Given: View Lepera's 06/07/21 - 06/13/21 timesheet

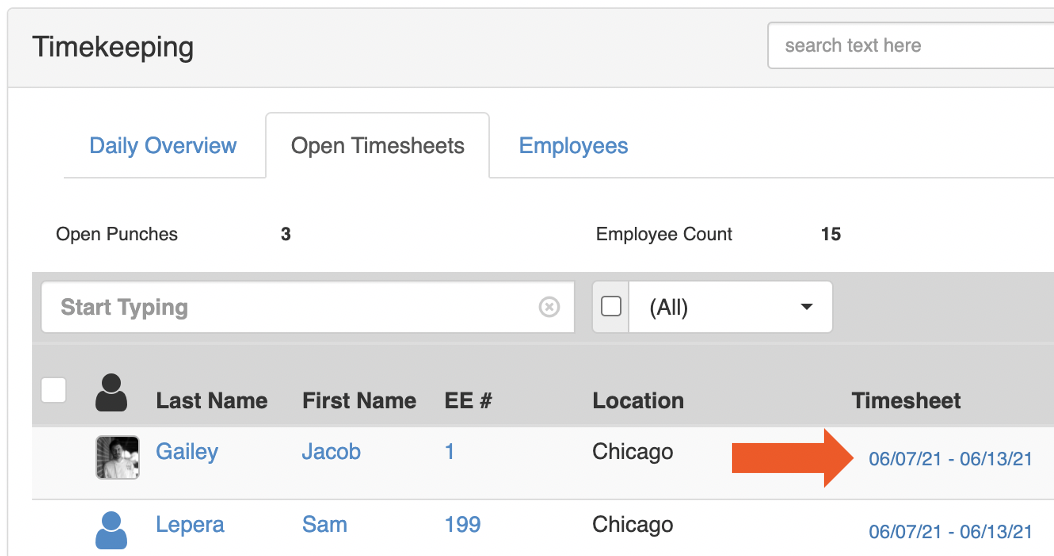Looking at the screenshot, I should [x=950, y=531].
